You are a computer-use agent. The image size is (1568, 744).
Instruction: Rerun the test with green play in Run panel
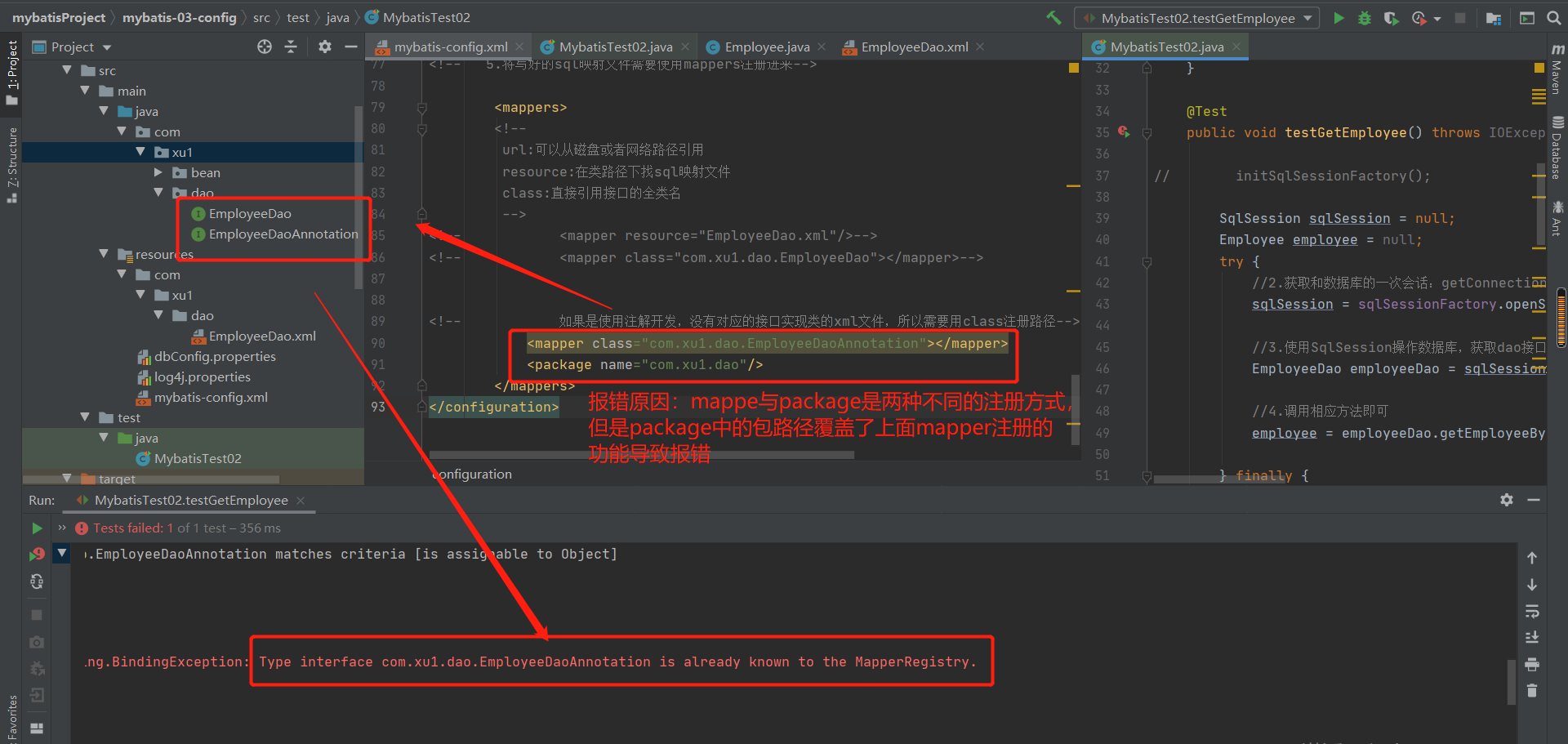(37, 528)
